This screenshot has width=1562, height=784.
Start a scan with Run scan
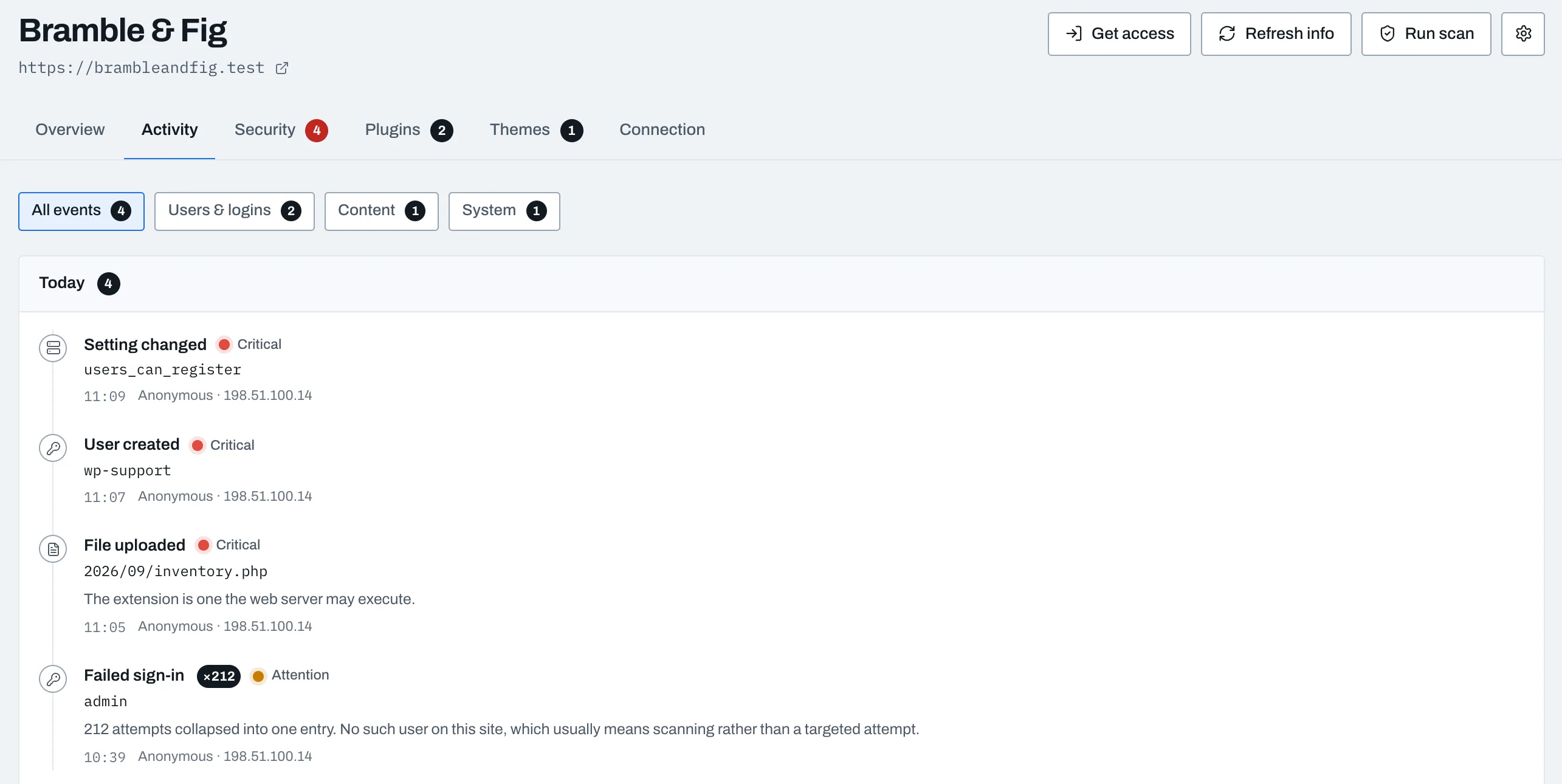pyautogui.click(x=1426, y=34)
